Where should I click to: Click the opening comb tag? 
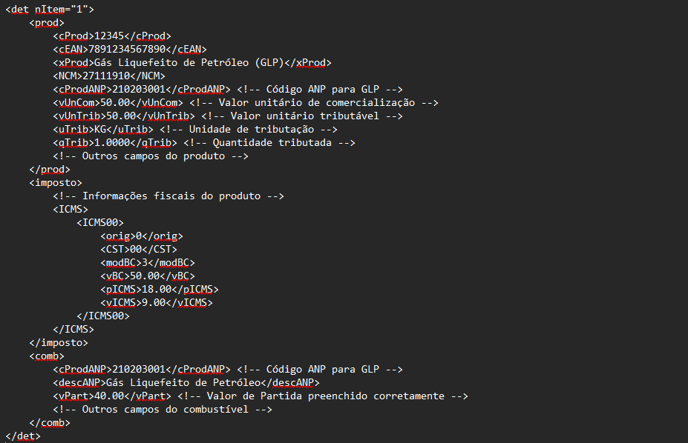click(x=47, y=356)
